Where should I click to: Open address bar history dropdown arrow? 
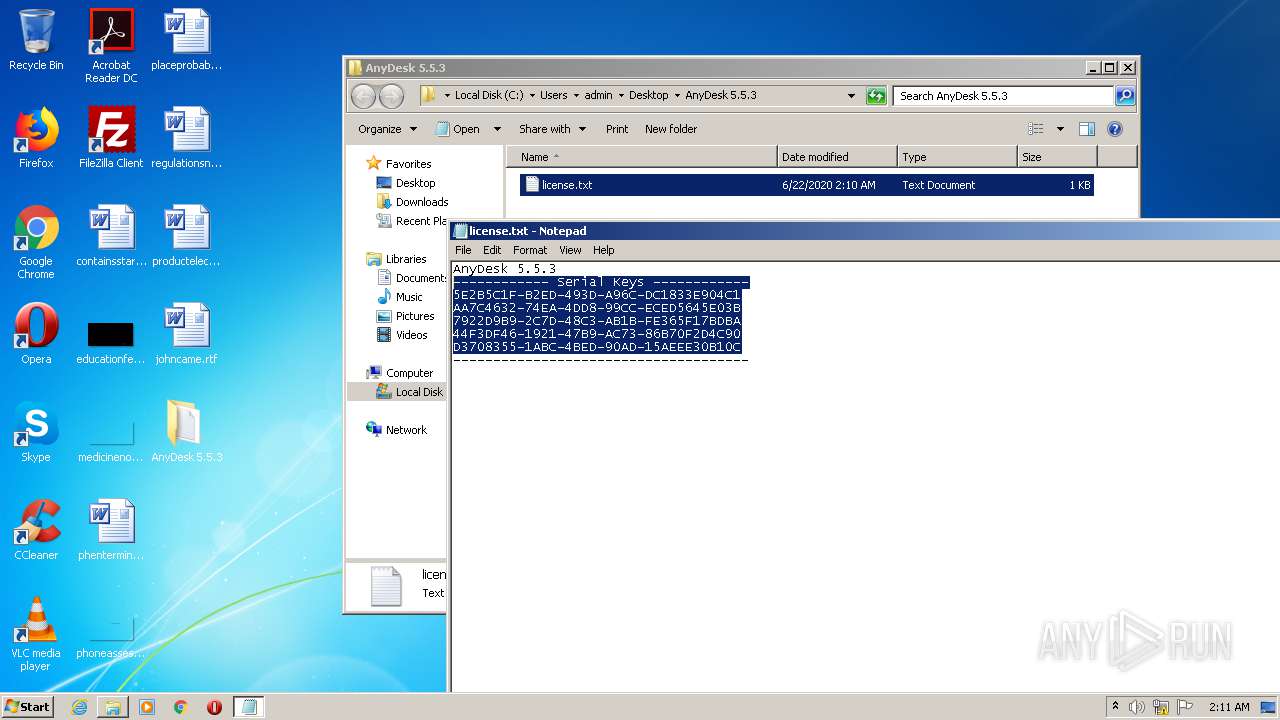(851, 96)
